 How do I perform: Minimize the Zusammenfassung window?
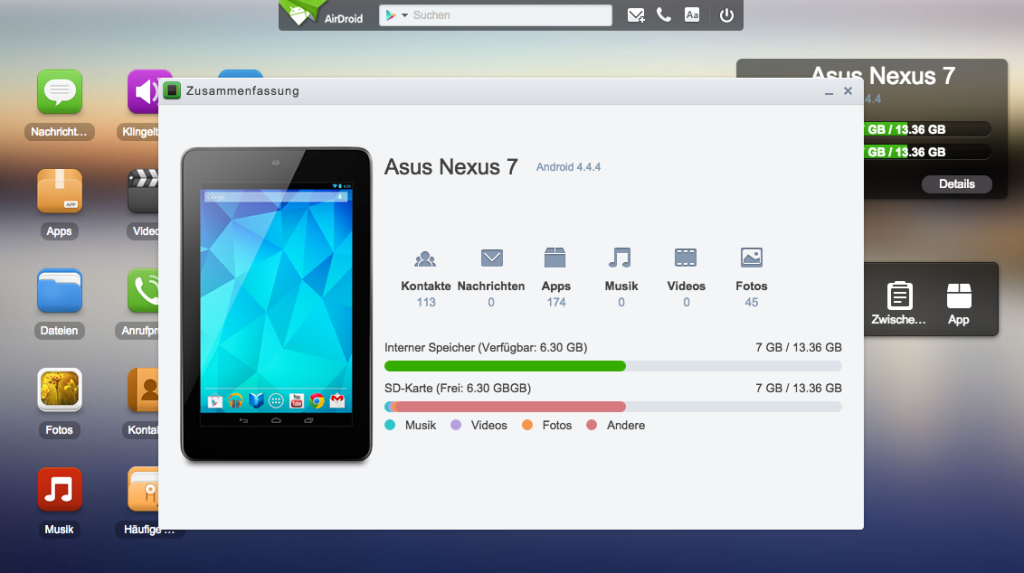click(x=829, y=91)
